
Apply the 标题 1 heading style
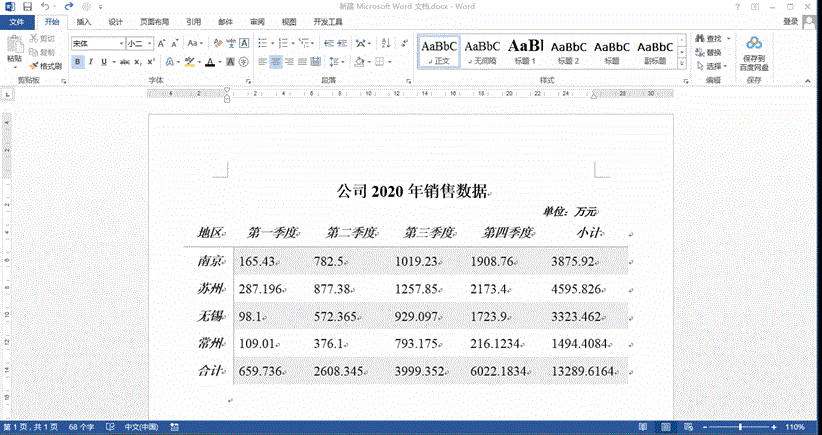click(525, 51)
